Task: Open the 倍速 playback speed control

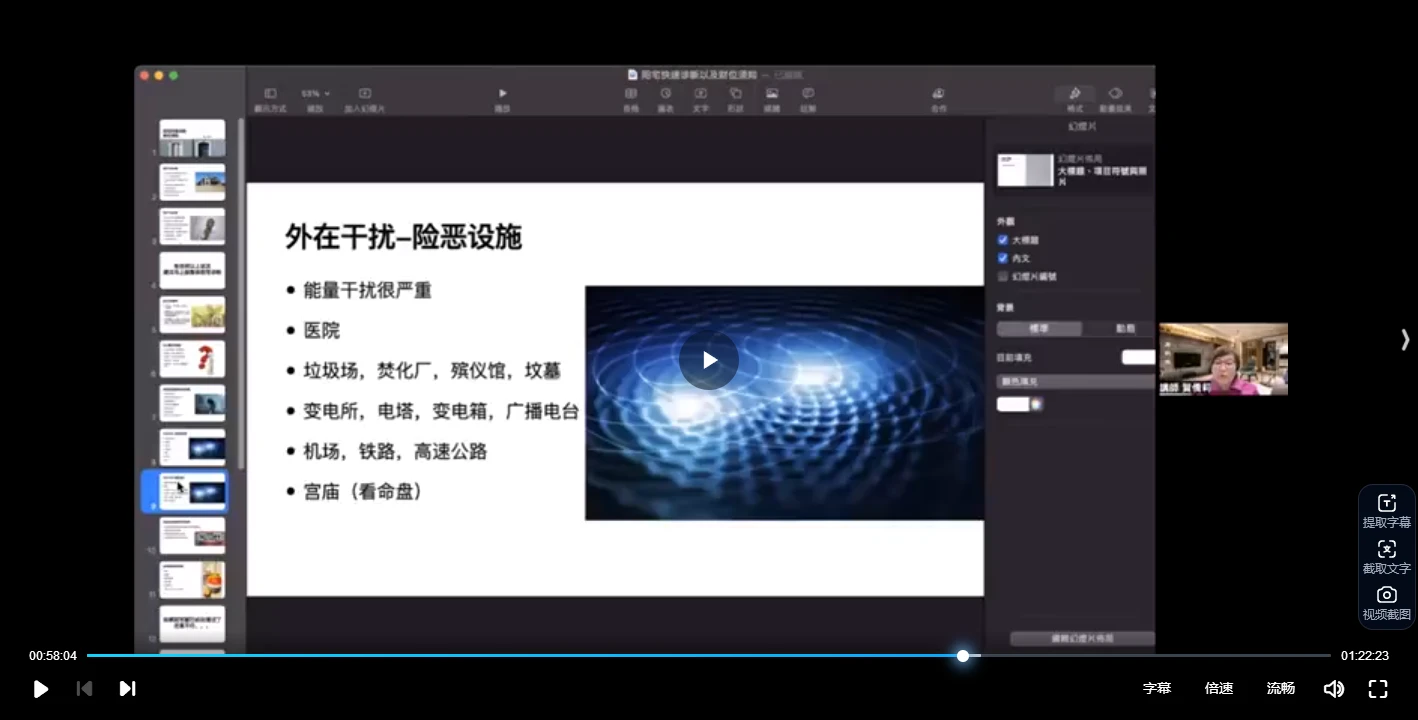Action: point(1219,688)
